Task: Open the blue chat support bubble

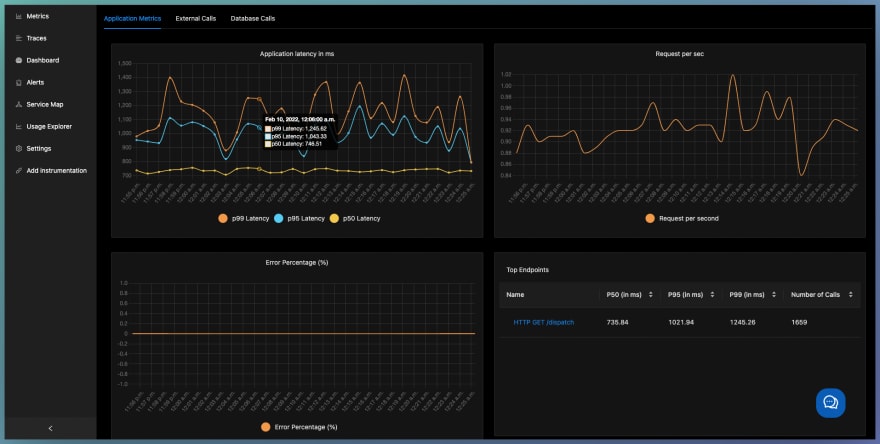Action: pyautogui.click(x=830, y=402)
